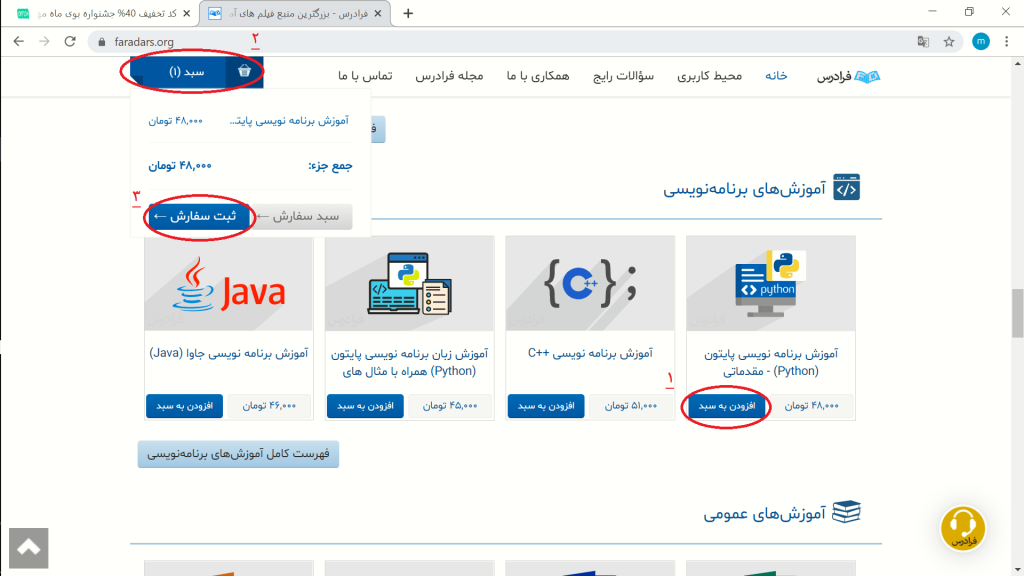This screenshot has height=576, width=1024.
Task: Open the Python همراه با مثال title link
Action: point(409,362)
